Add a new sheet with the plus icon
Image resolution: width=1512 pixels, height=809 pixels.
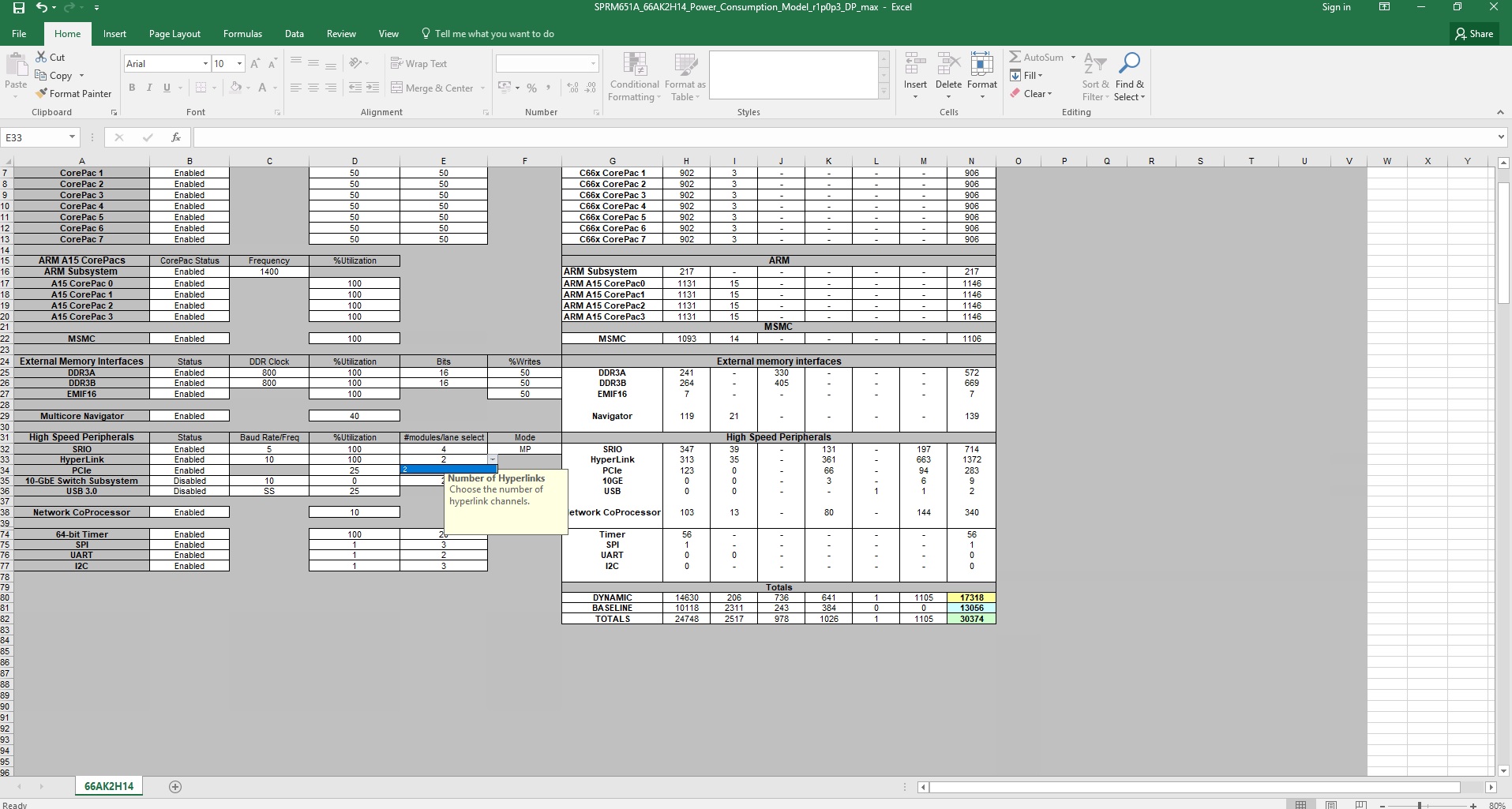pyautogui.click(x=175, y=787)
